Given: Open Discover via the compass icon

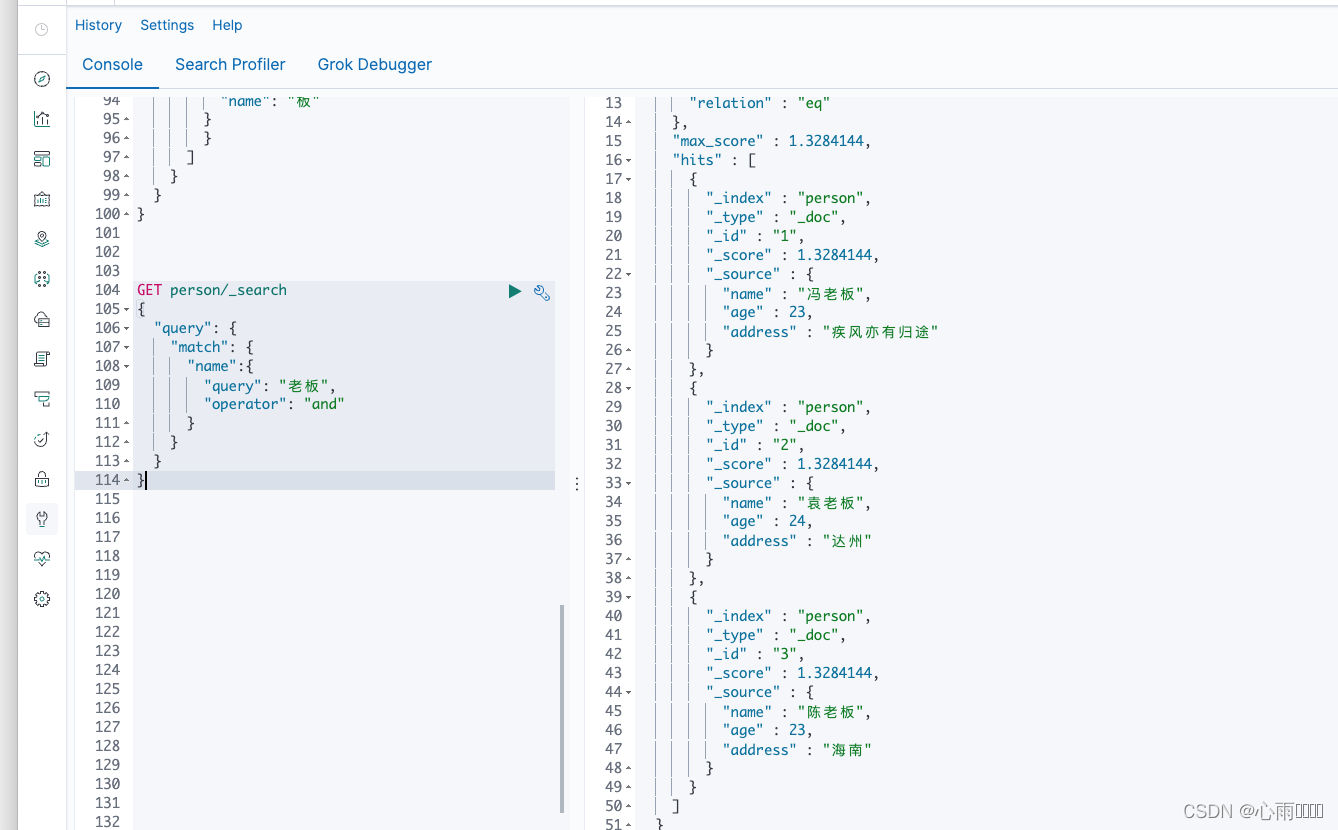Looking at the screenshot, I should coord(41,79).
